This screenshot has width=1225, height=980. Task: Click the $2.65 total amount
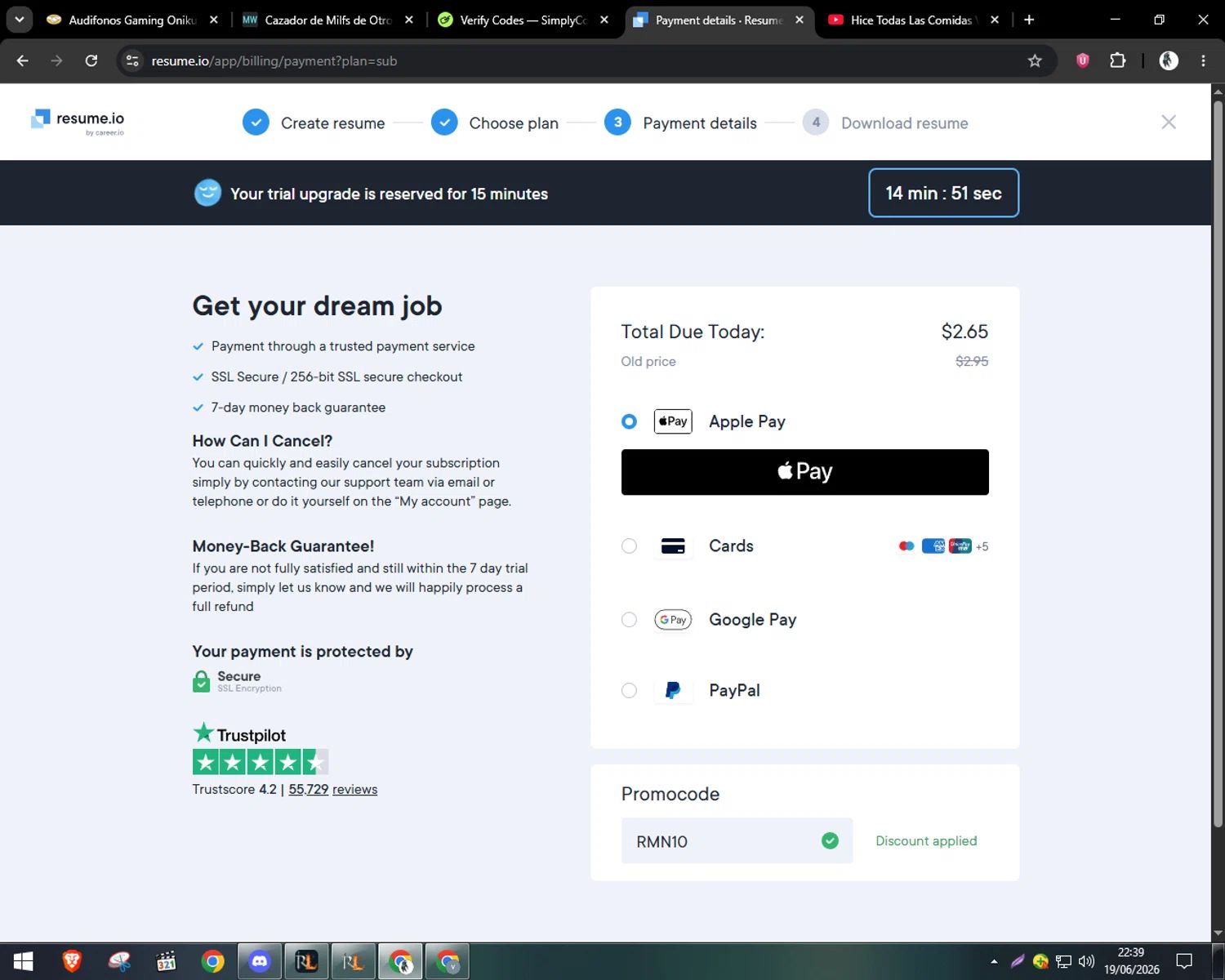(x=964, y=332)
